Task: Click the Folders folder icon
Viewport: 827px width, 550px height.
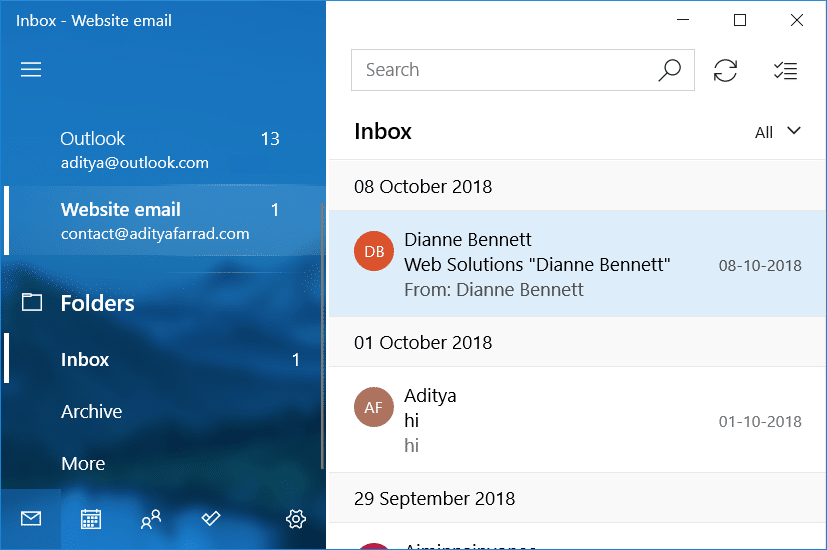Action: click(x=32, y=302)
